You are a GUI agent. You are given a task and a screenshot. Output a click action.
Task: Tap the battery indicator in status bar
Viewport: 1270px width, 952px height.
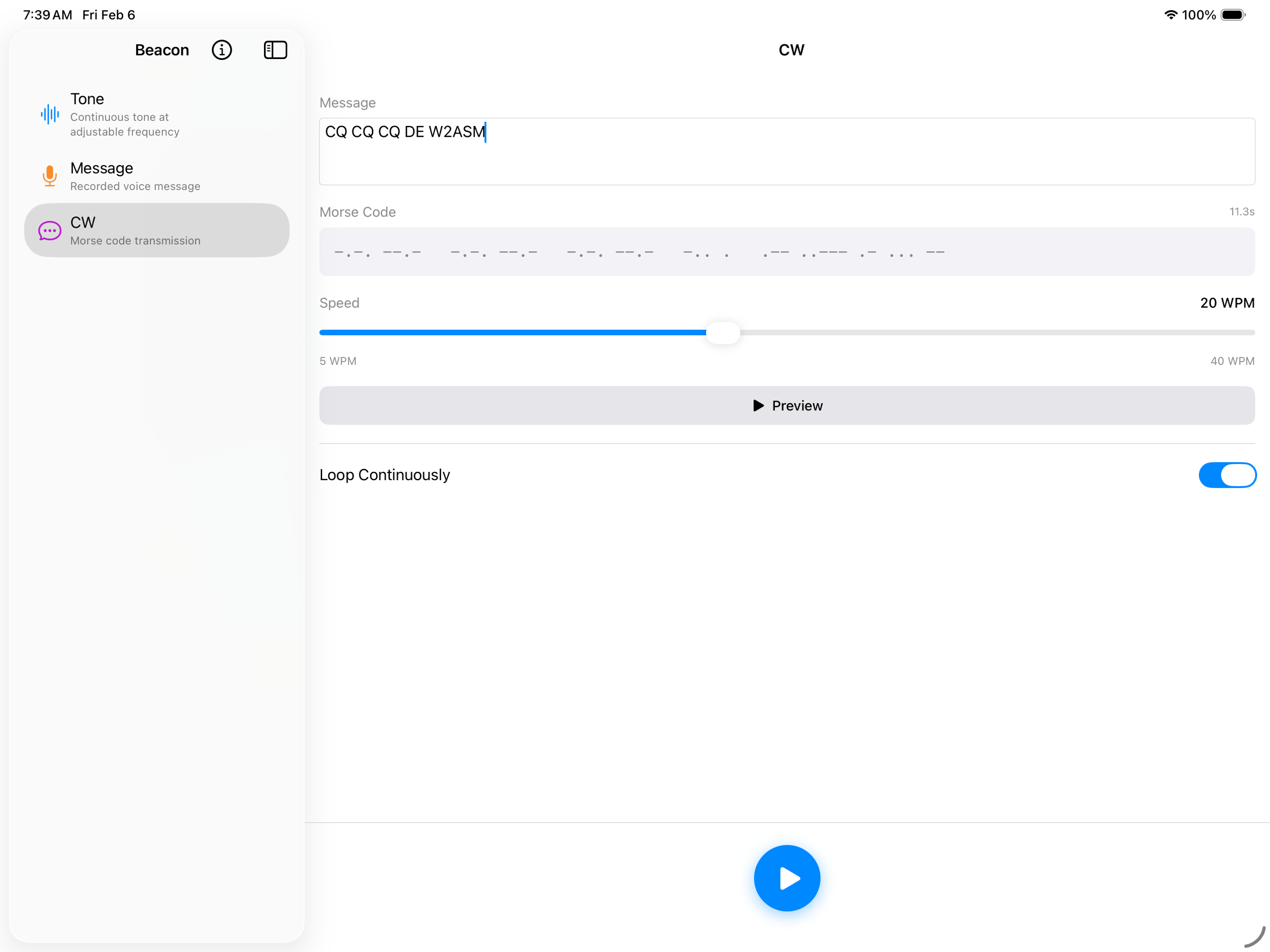tap(1232, 15)
